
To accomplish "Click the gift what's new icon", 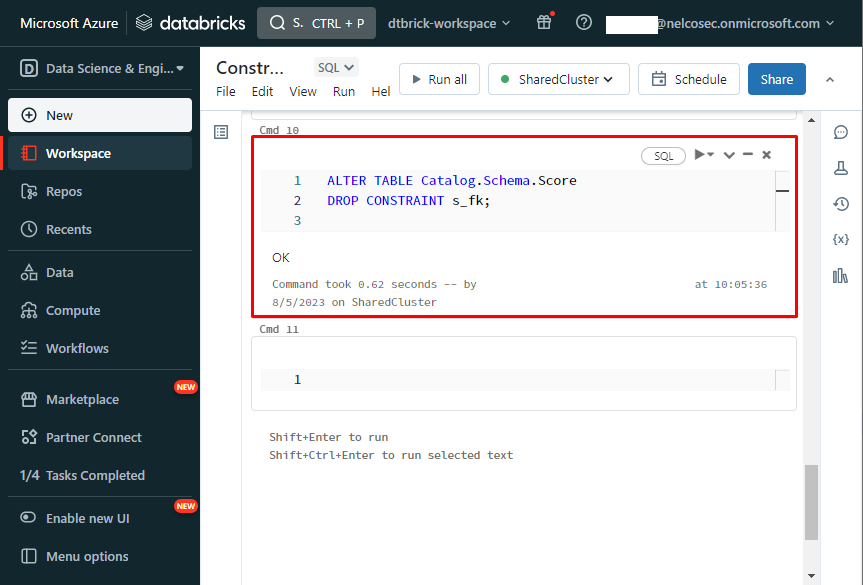I will (544, 23).
